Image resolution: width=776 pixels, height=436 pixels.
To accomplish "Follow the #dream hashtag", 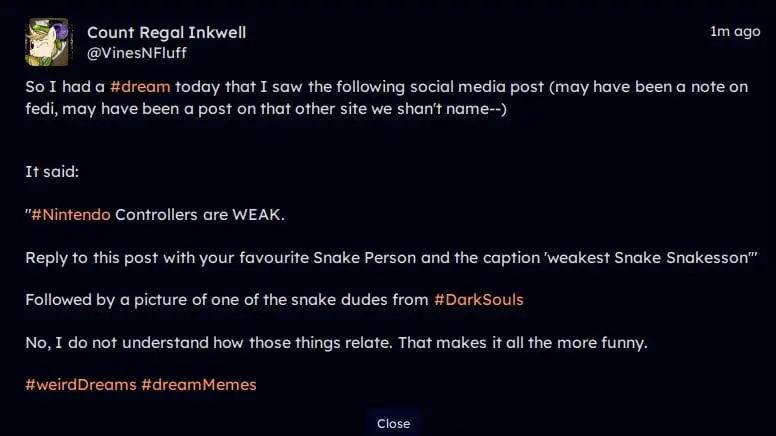I will pos(140,87).
